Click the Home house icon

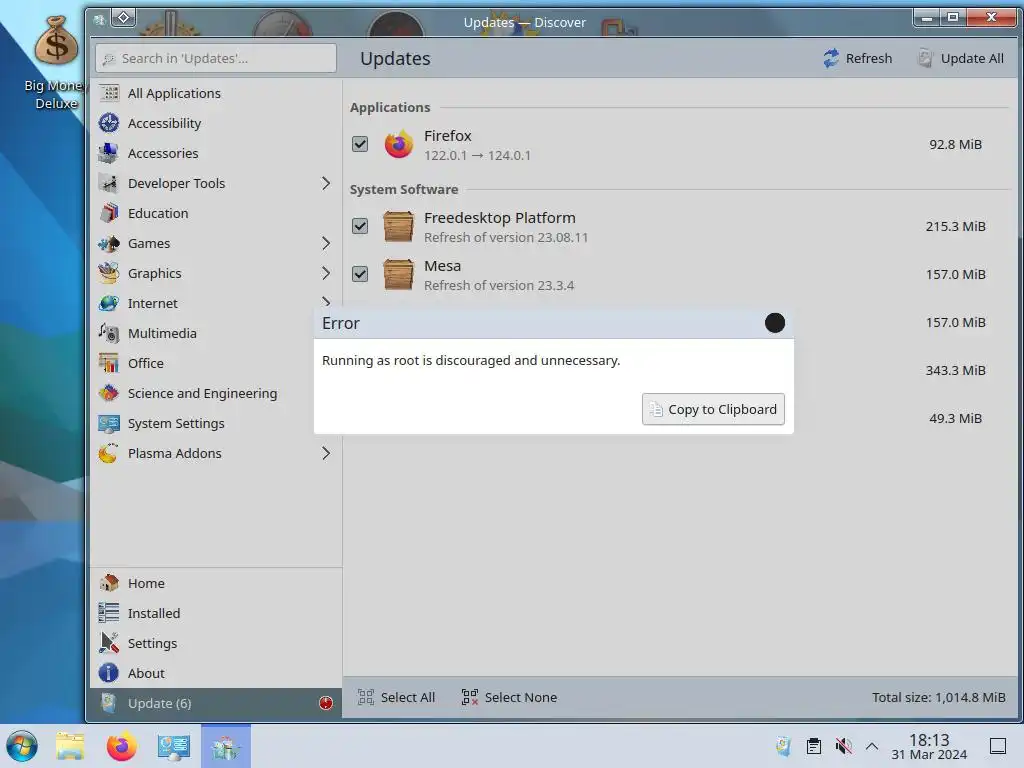pos(109,583)
